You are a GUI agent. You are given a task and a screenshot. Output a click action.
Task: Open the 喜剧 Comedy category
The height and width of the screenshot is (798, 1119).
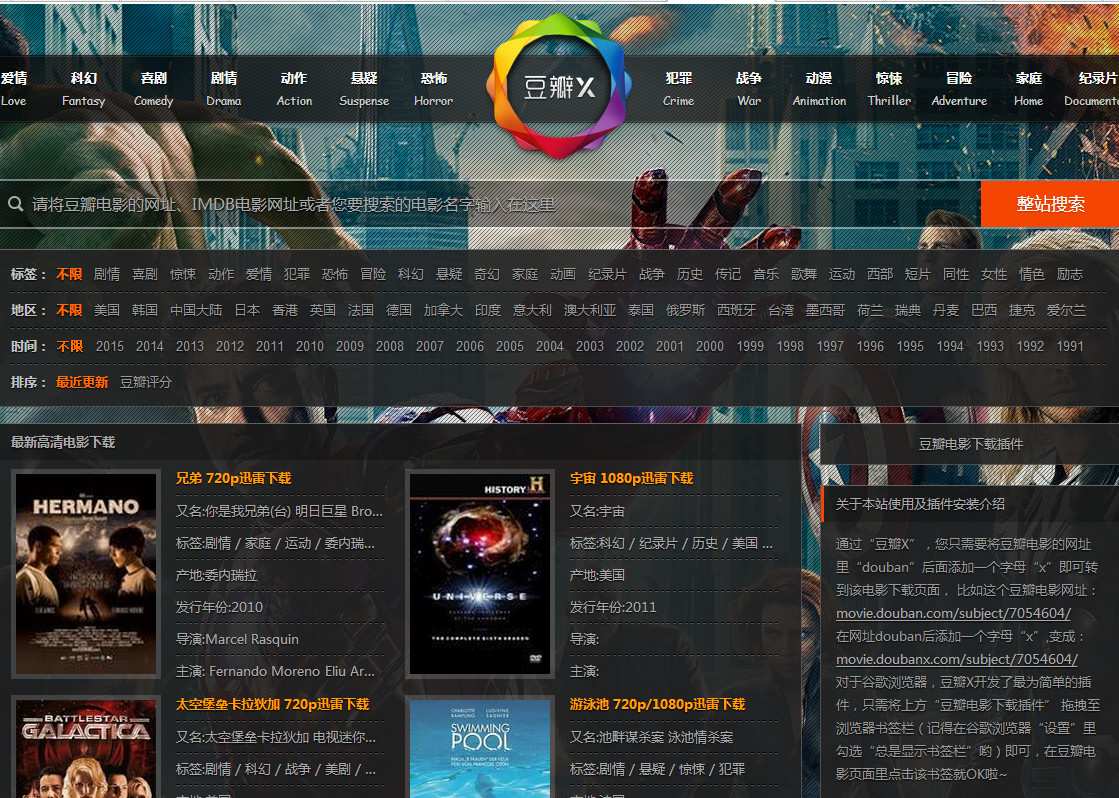pyautogui.click(x=153, y=89)
